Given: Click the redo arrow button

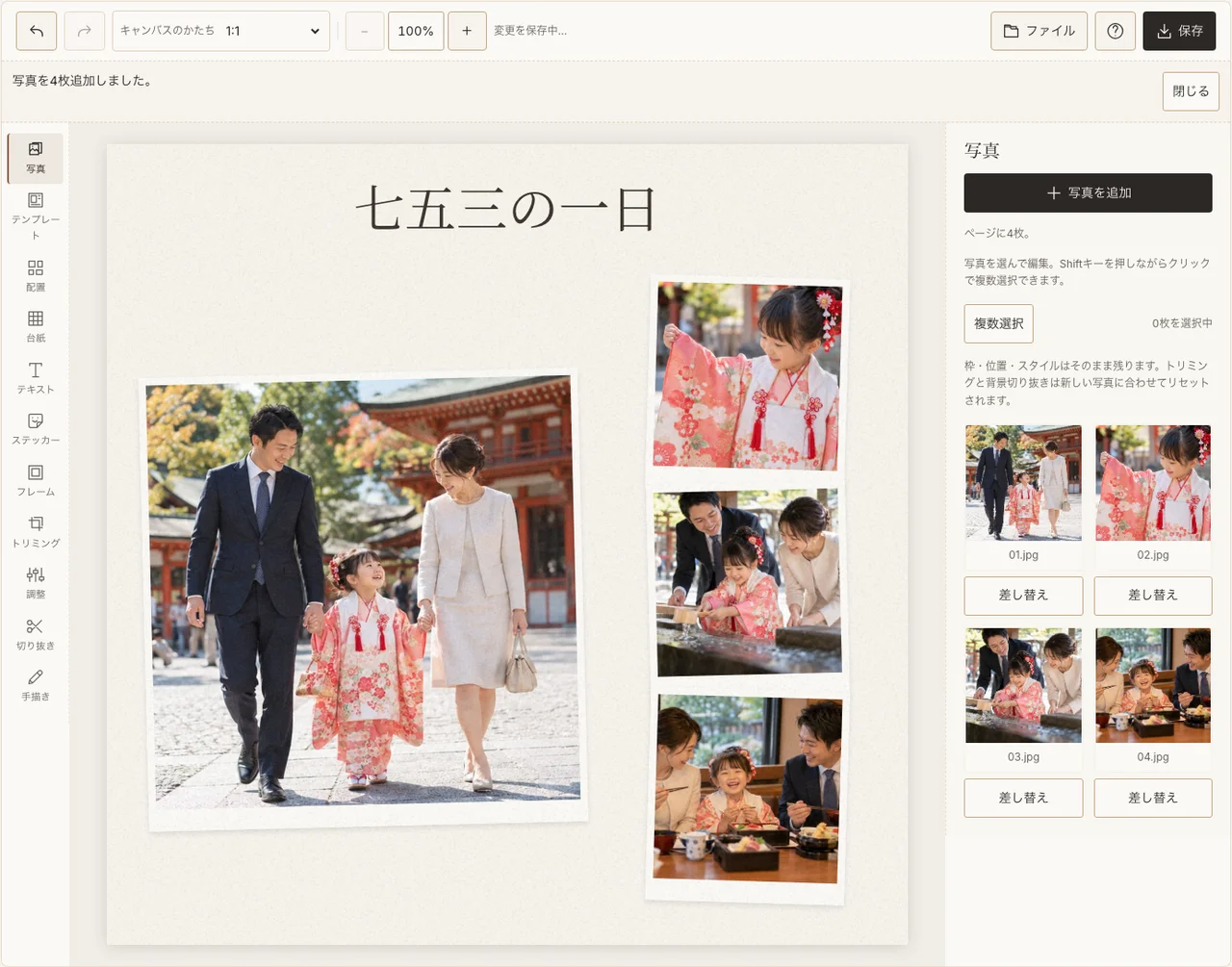Looking at the screenshot, I should click(85, 31).
